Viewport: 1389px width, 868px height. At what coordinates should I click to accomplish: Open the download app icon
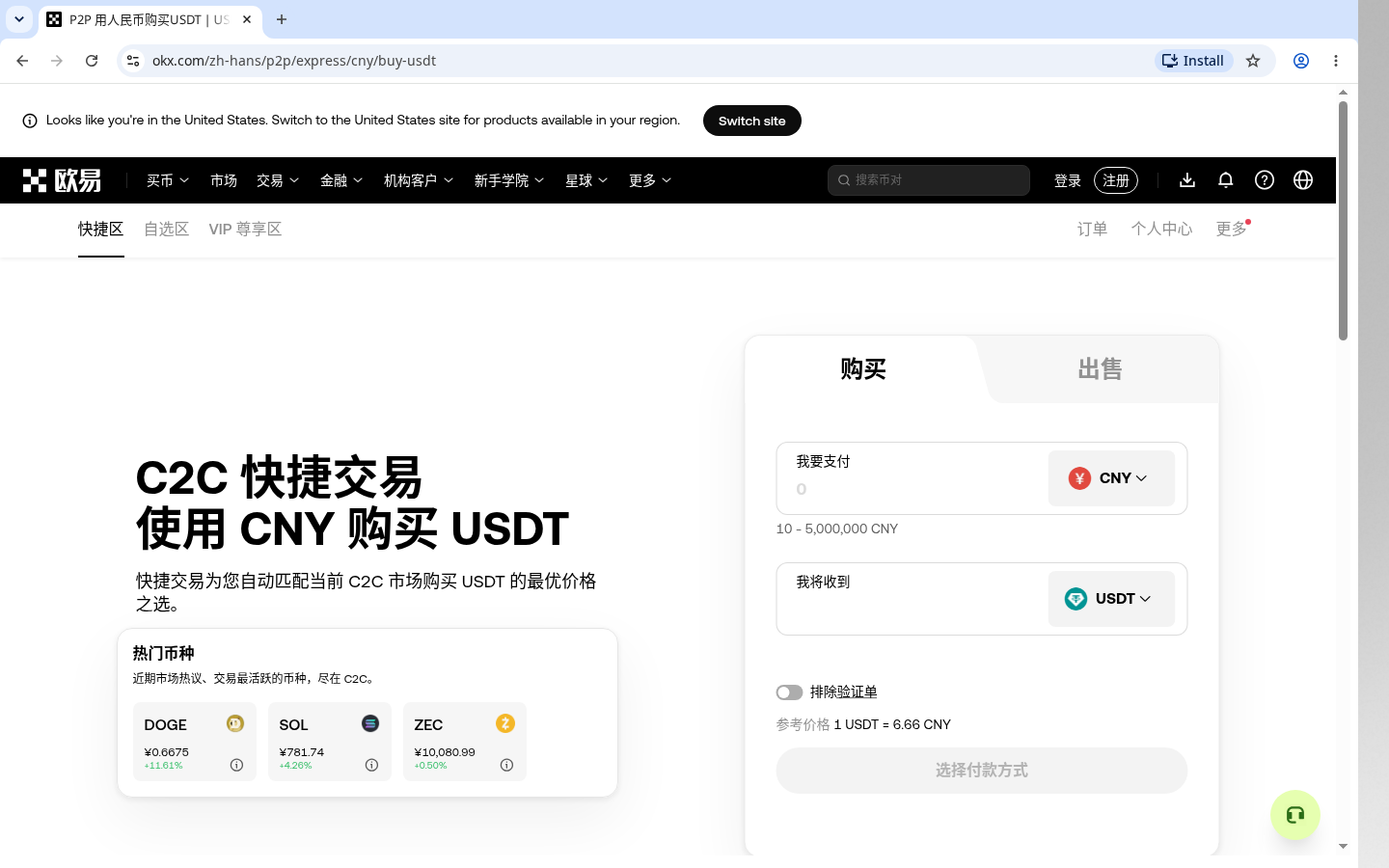pos(1187,180)
